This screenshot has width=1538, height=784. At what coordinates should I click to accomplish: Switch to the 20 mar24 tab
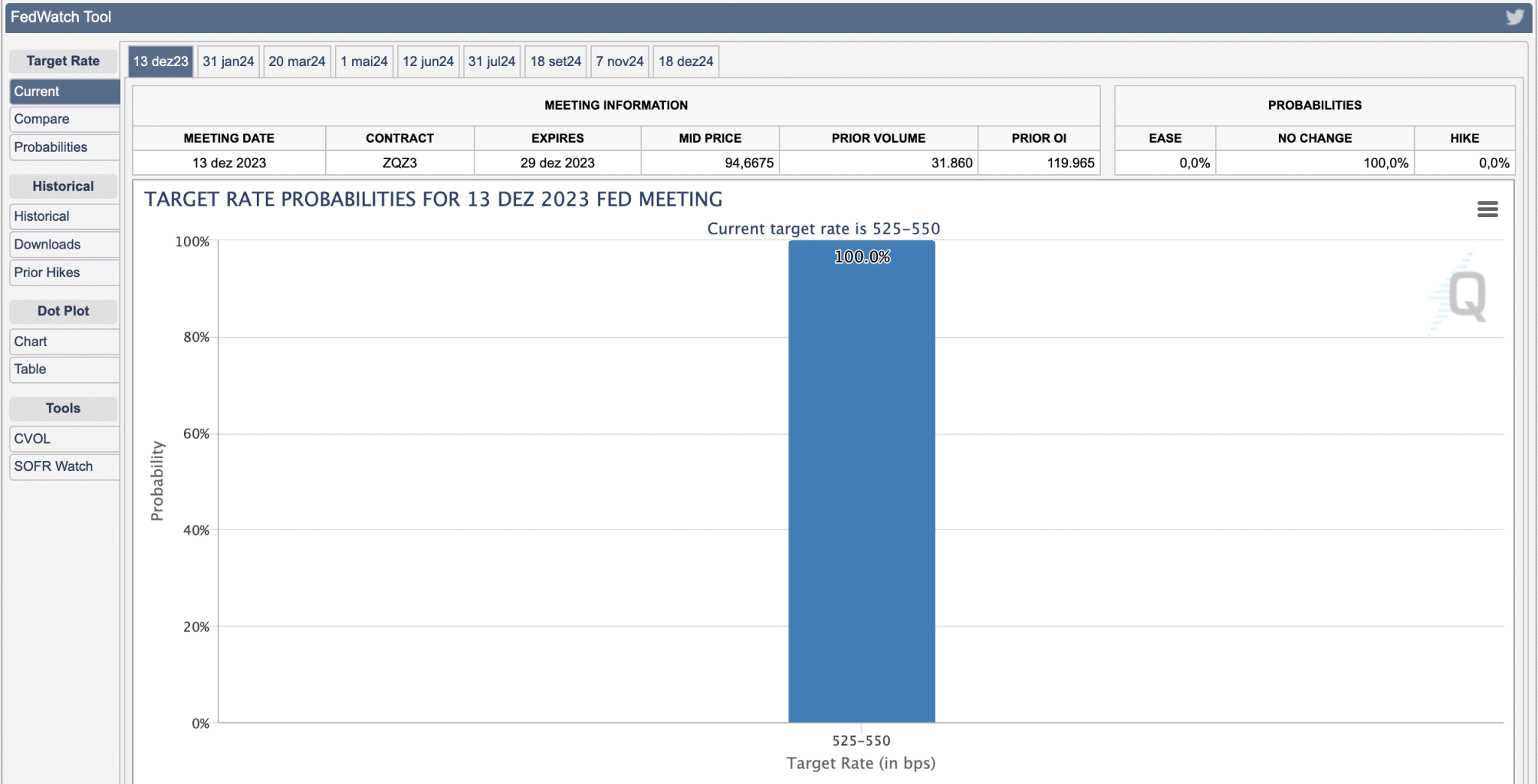[297, 62]
